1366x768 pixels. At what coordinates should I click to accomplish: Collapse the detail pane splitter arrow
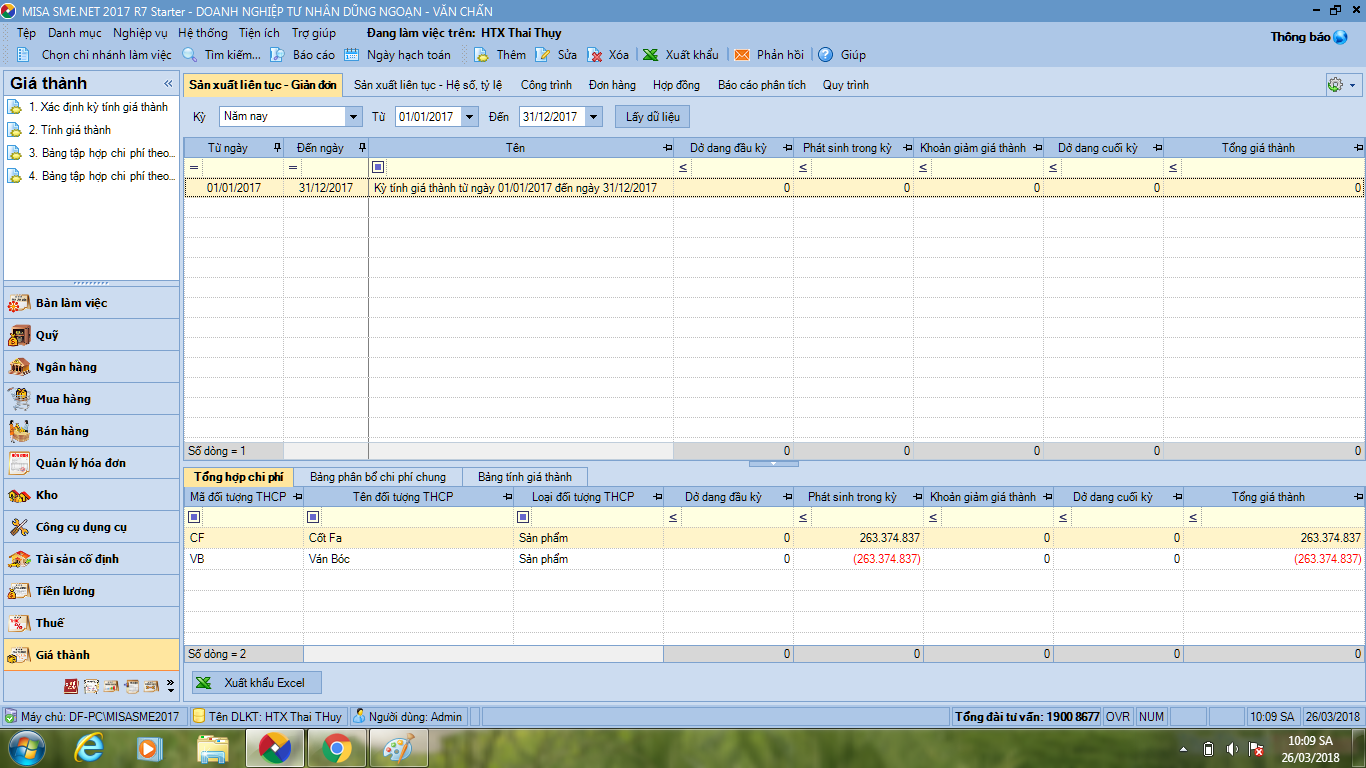click(x=774, y=464)
